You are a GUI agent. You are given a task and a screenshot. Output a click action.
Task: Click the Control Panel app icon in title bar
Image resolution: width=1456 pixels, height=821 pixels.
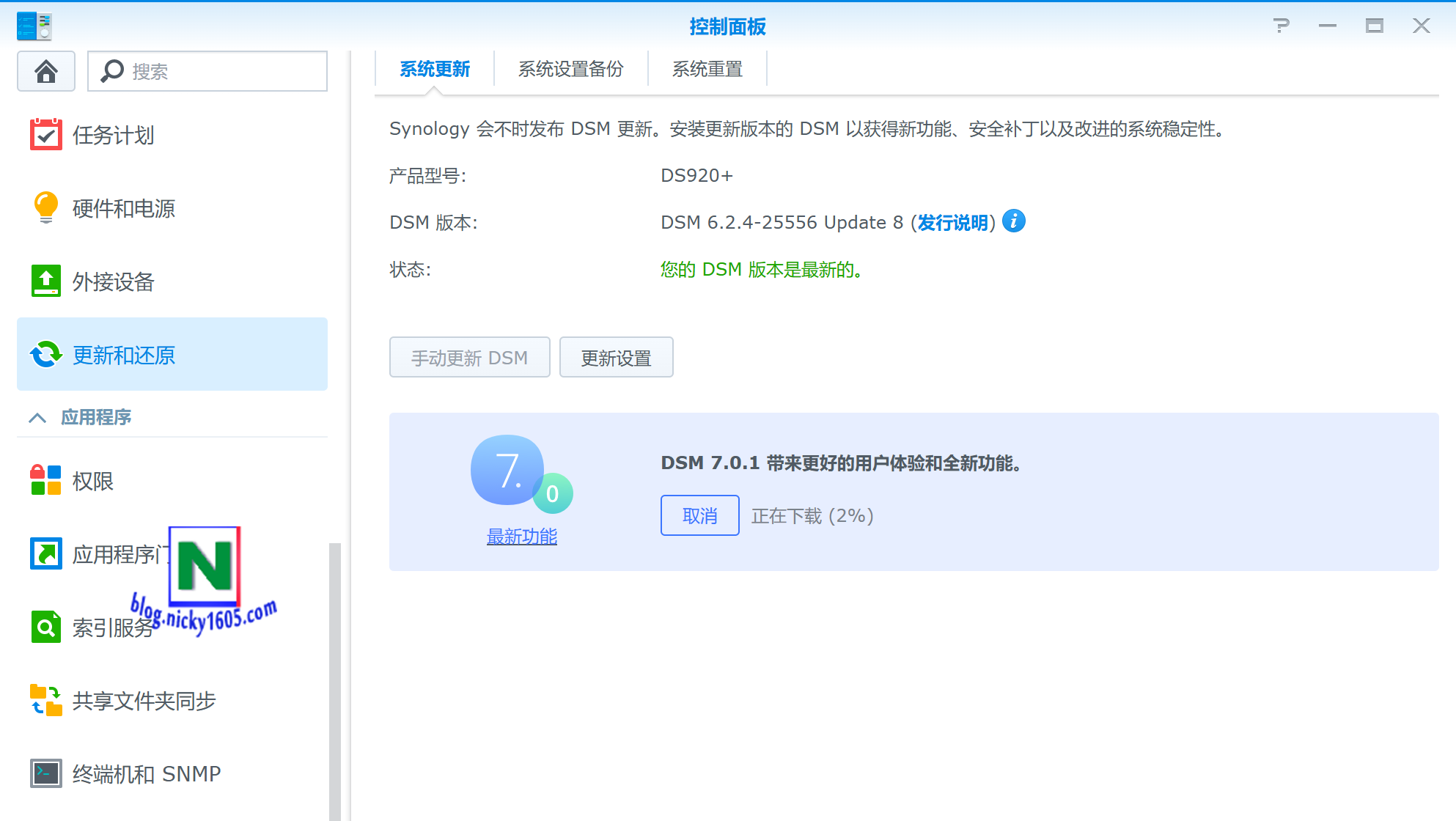34,26
